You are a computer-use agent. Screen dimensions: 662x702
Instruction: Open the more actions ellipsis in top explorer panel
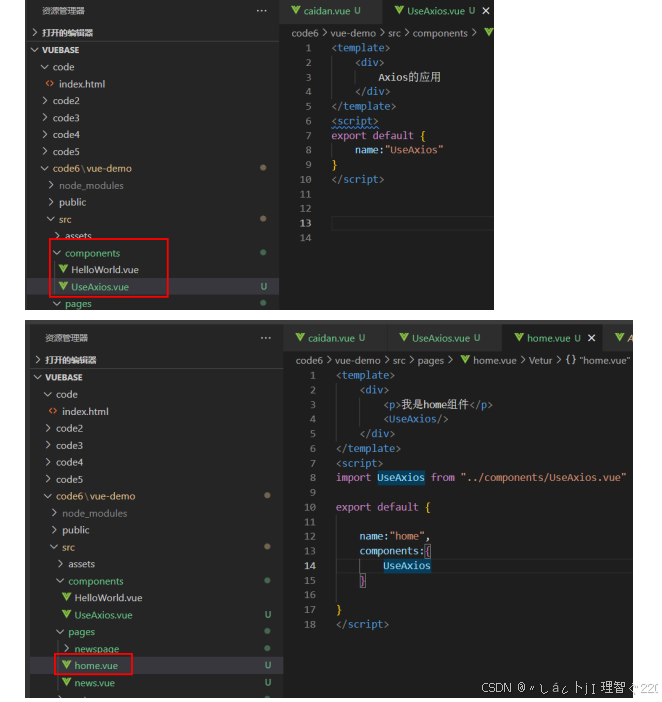(261, 11)
